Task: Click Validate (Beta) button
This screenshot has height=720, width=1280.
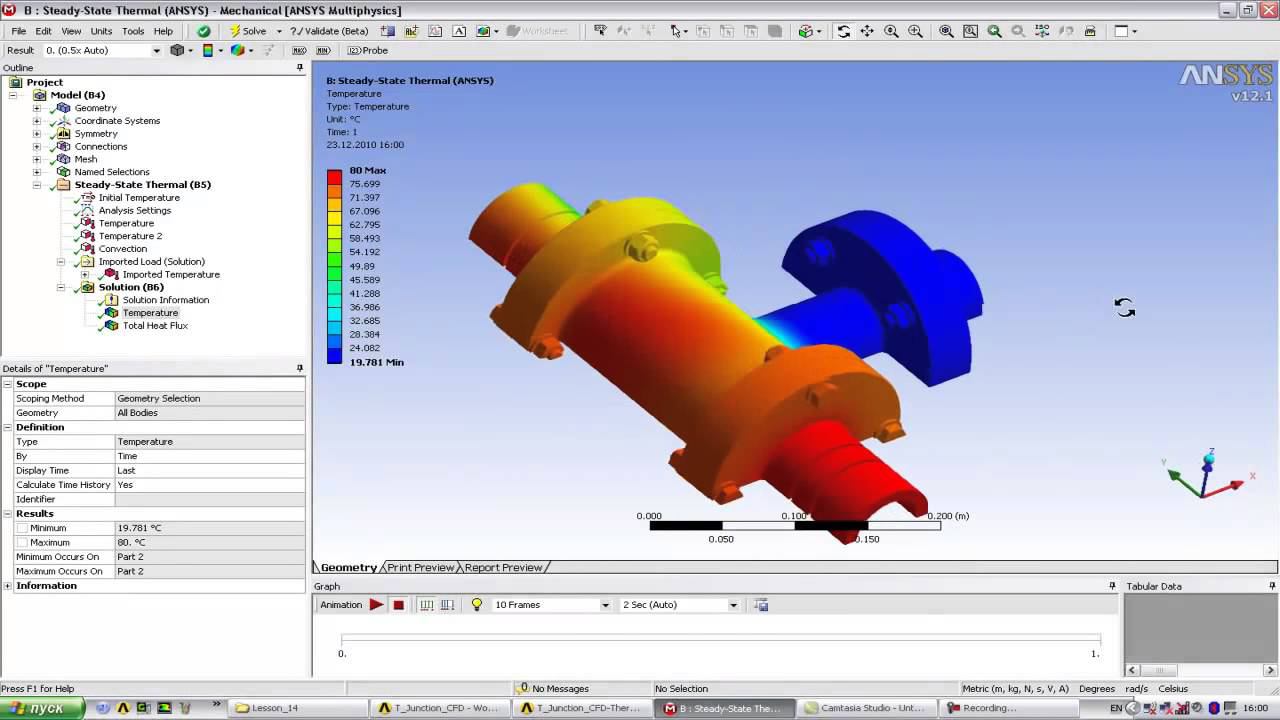Action: point(329,31)
